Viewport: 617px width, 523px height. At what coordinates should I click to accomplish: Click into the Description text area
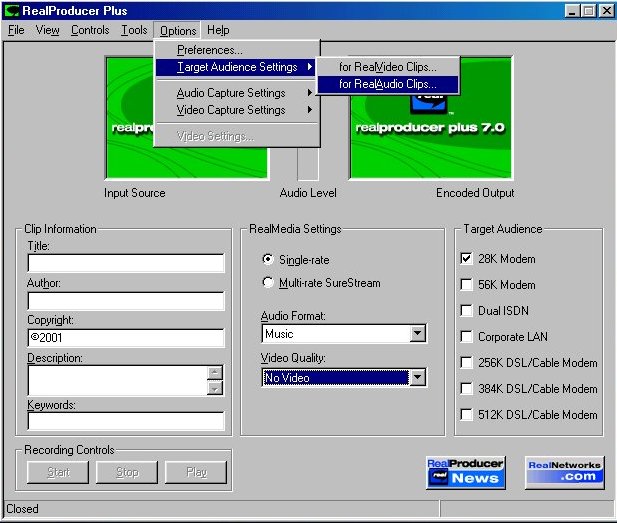coord(117,381)
